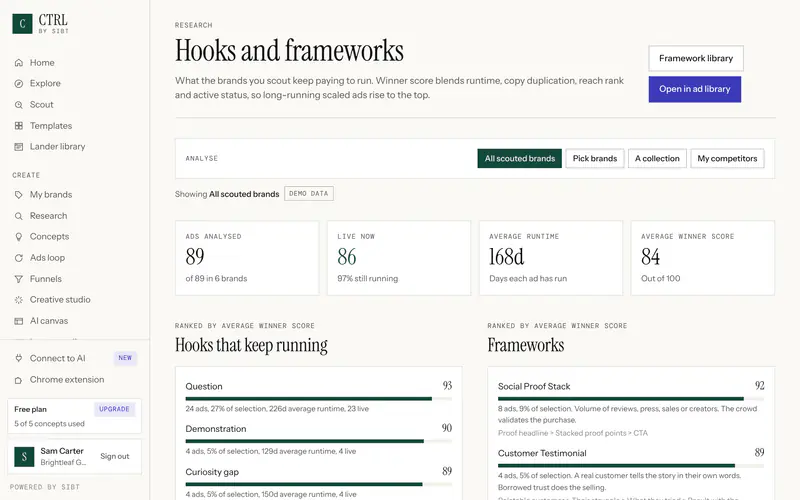800x500 pixels.
Task: Open the Average runtime stat card
Action: click(551, 258)
